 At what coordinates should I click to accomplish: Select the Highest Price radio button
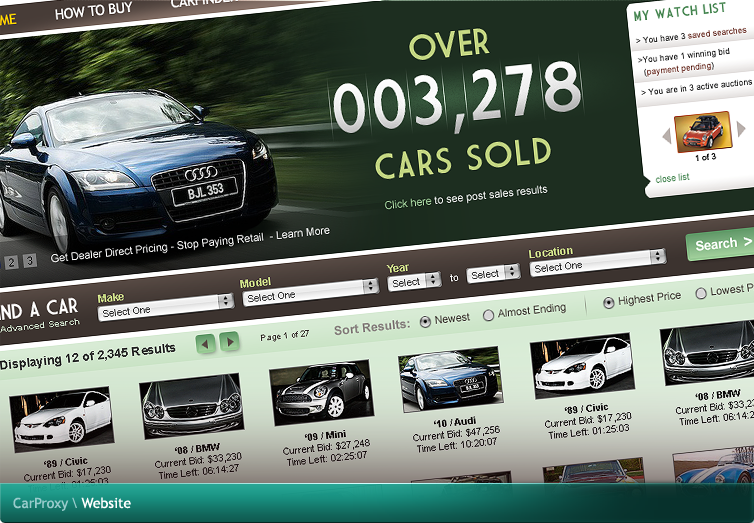(x=609, y=302)
